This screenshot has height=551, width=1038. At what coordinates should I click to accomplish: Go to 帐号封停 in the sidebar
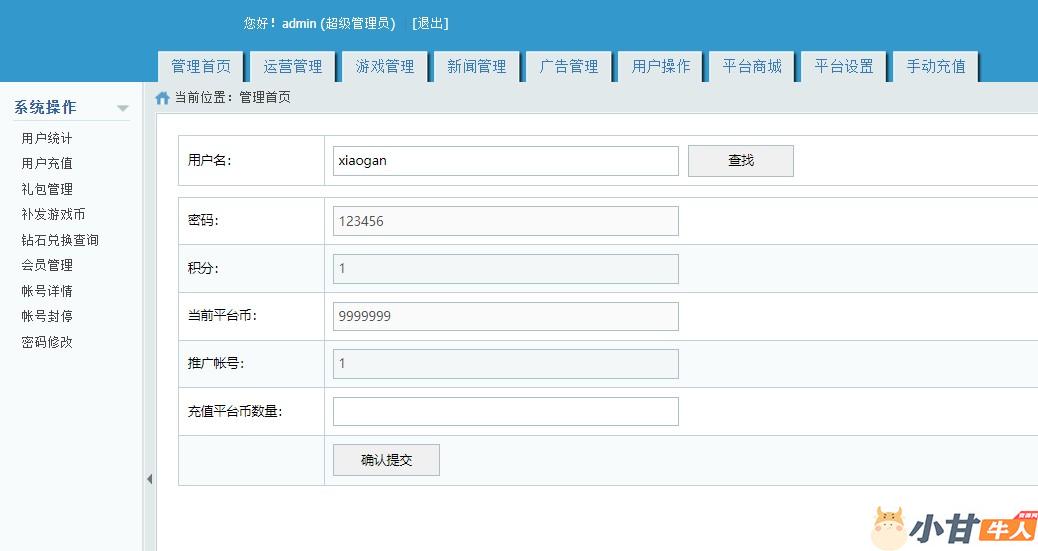pyautogui.click(x=47, y=316)
